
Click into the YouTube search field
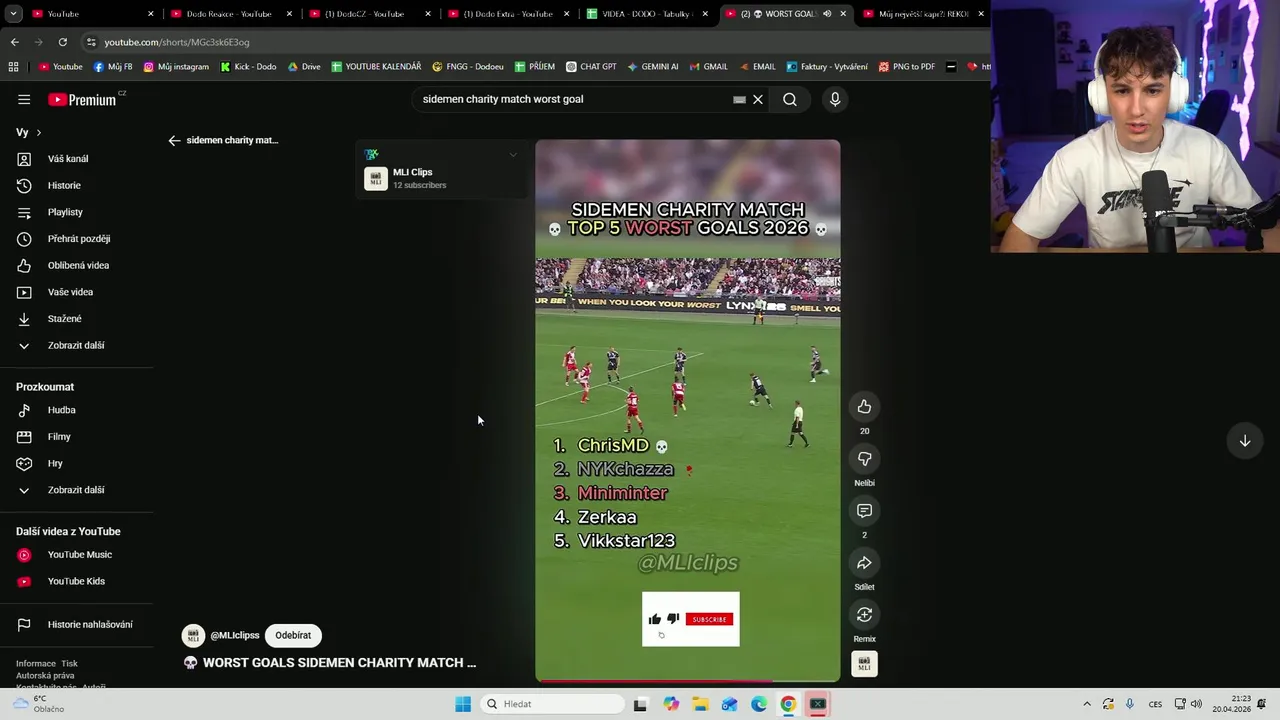[575, 99]
